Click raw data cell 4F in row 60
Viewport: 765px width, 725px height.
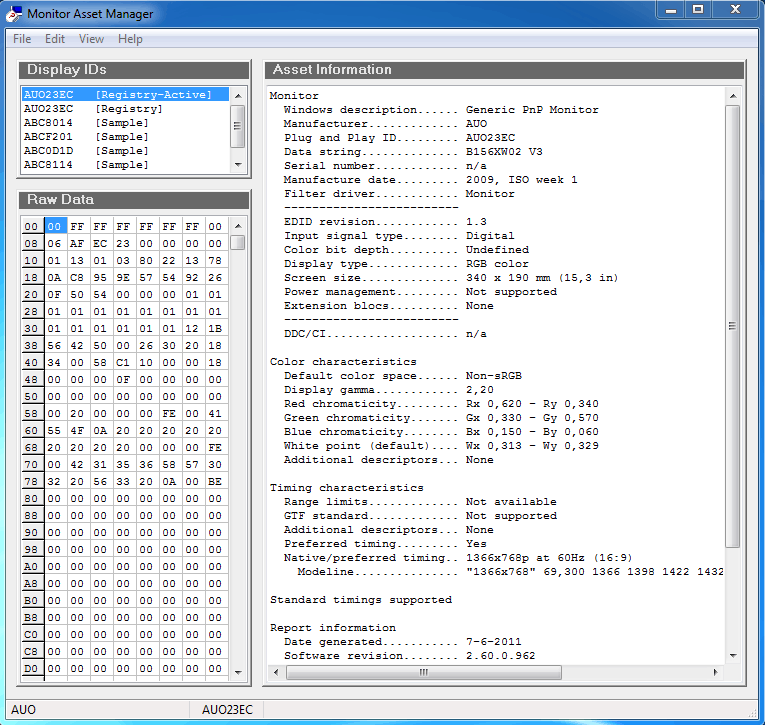tap(77, 430)
